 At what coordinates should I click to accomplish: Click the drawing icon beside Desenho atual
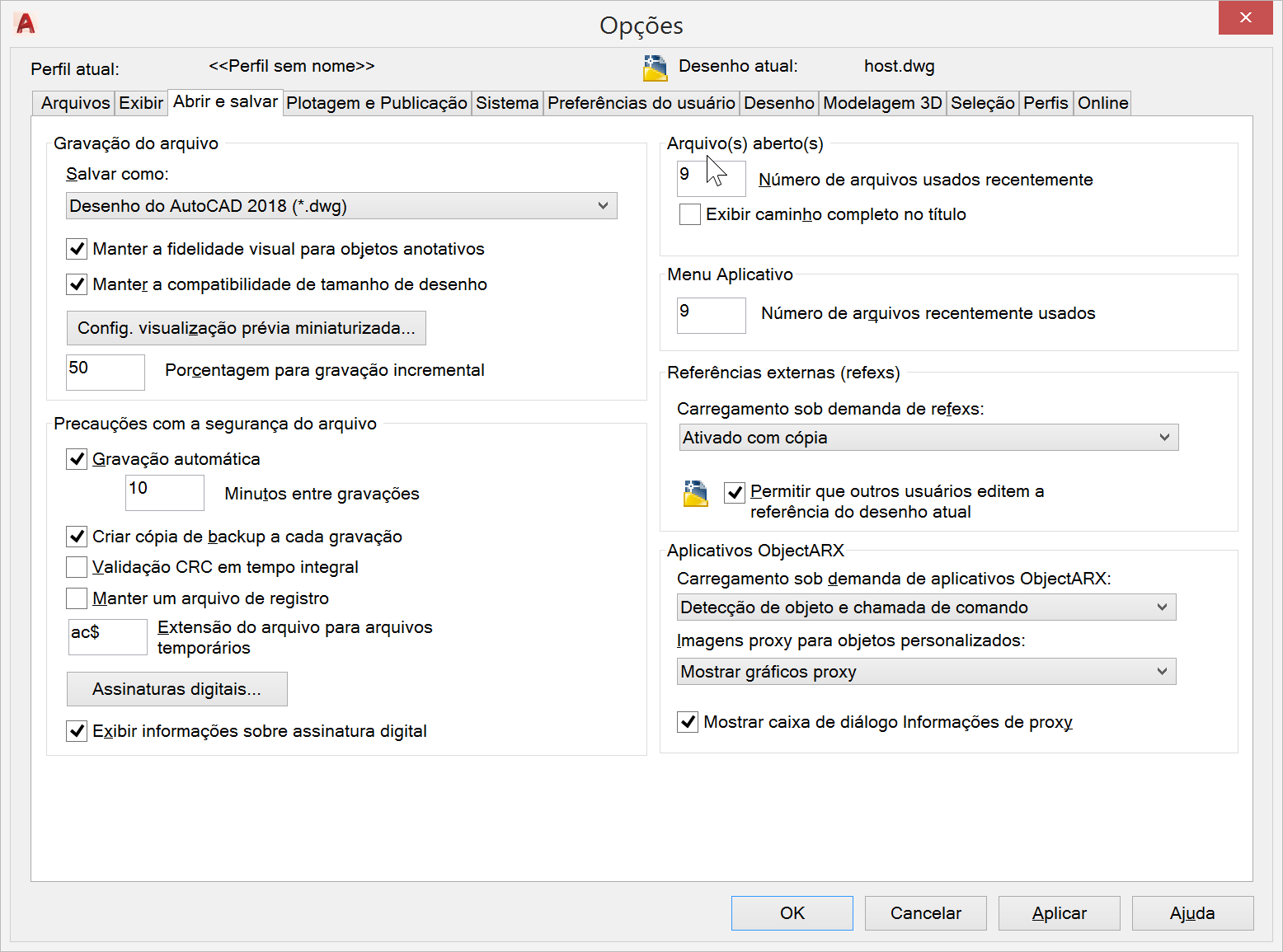click(x=655, y=68)
